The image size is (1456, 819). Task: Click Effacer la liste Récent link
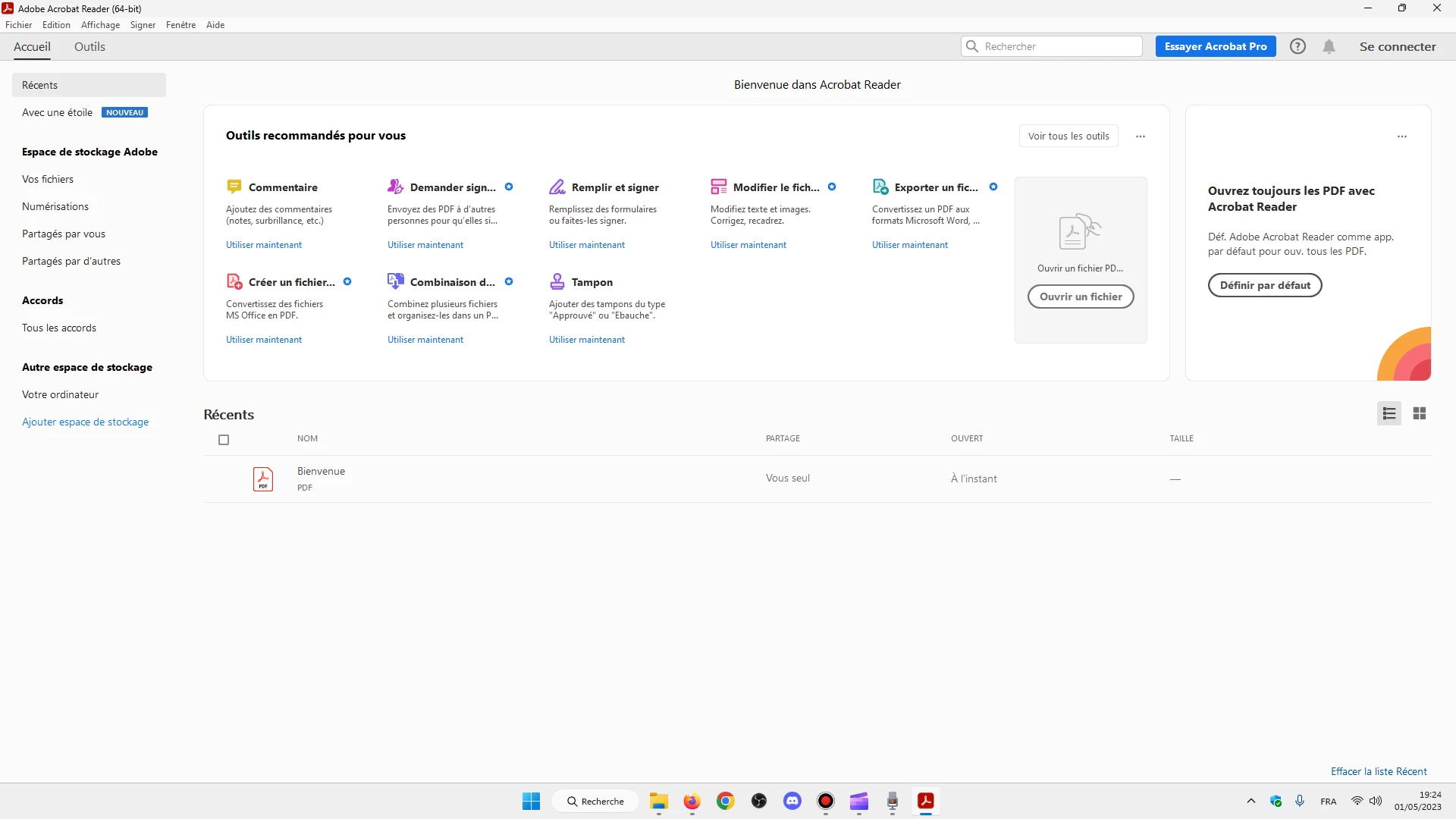click(x=1379, y=771)
